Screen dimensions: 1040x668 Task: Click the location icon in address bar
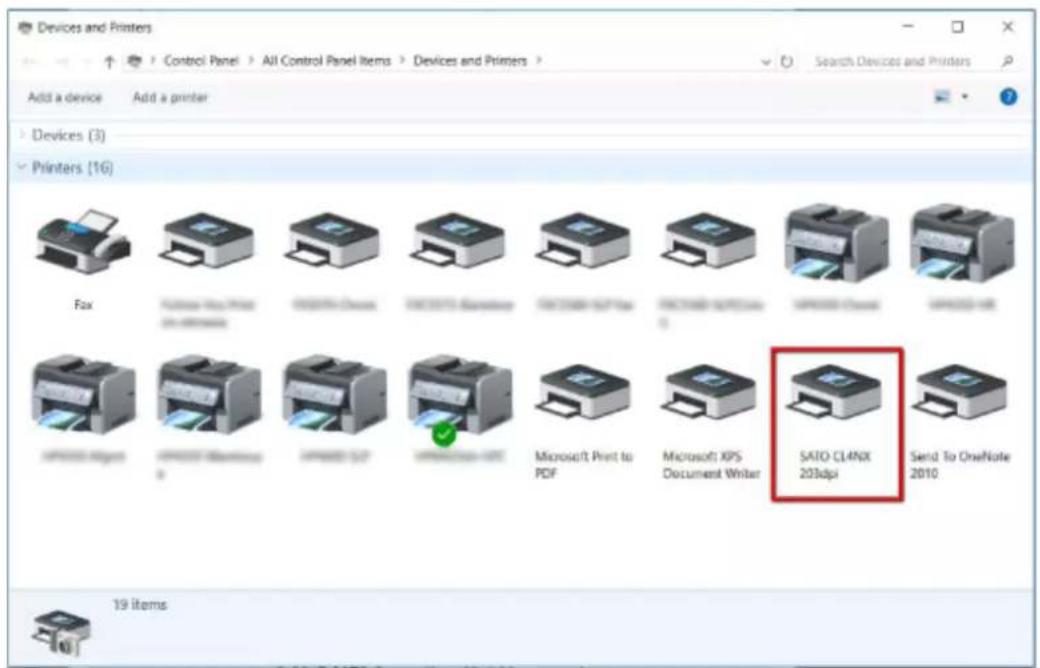click(135, 61)
